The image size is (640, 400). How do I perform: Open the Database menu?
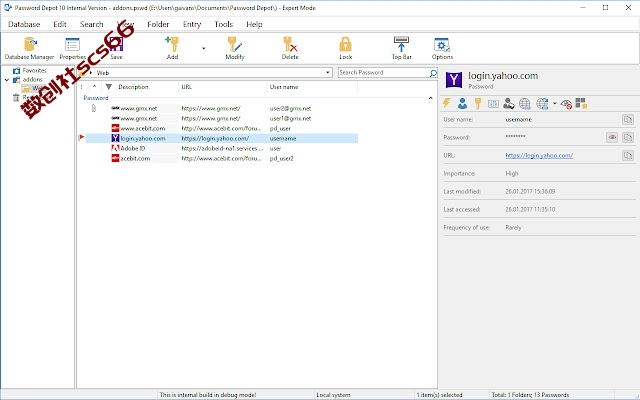pyautogui.click(x=24, y=24)
